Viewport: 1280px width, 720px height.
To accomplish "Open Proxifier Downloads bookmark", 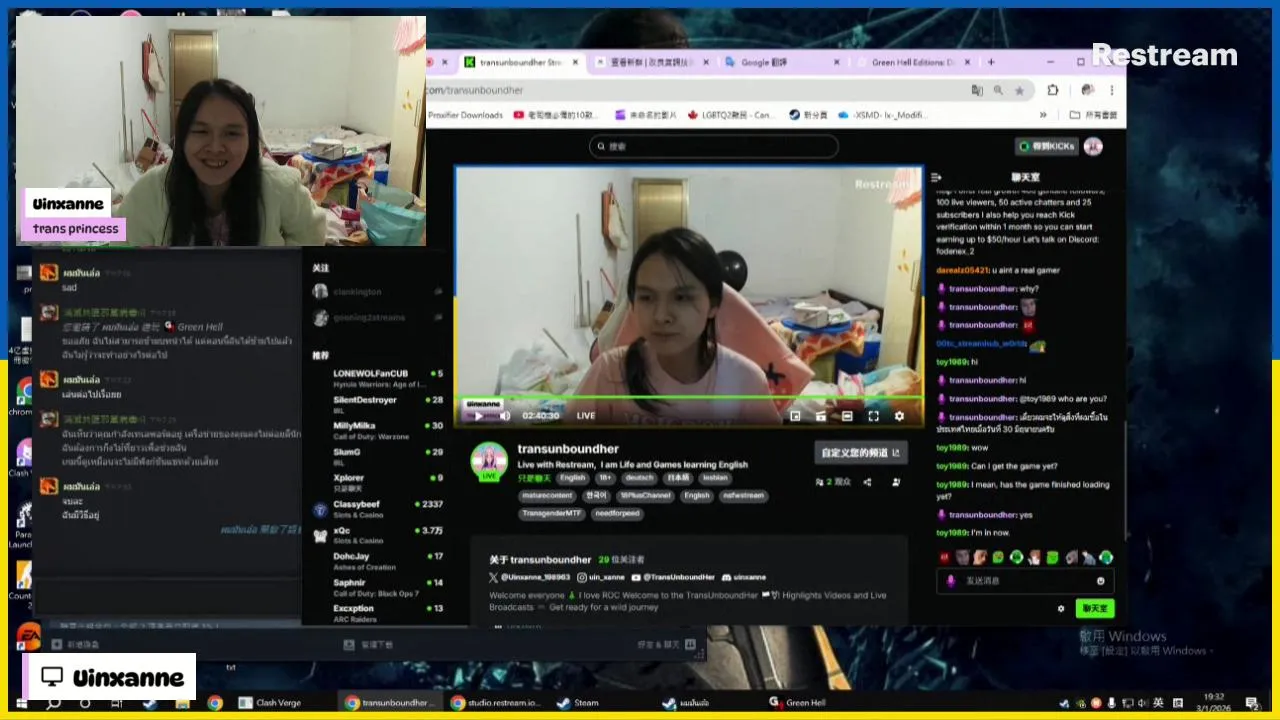I will [x=465, y=115].
